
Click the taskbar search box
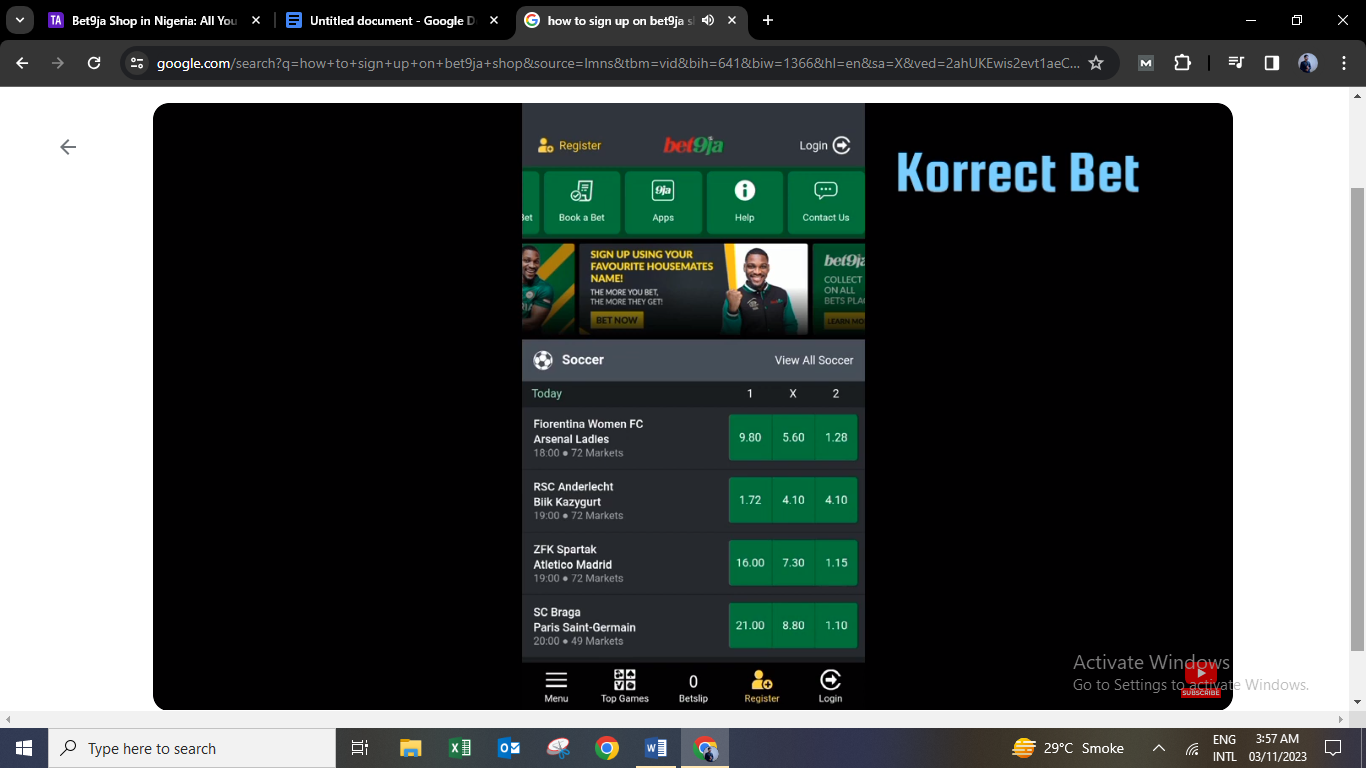(192, 748)
